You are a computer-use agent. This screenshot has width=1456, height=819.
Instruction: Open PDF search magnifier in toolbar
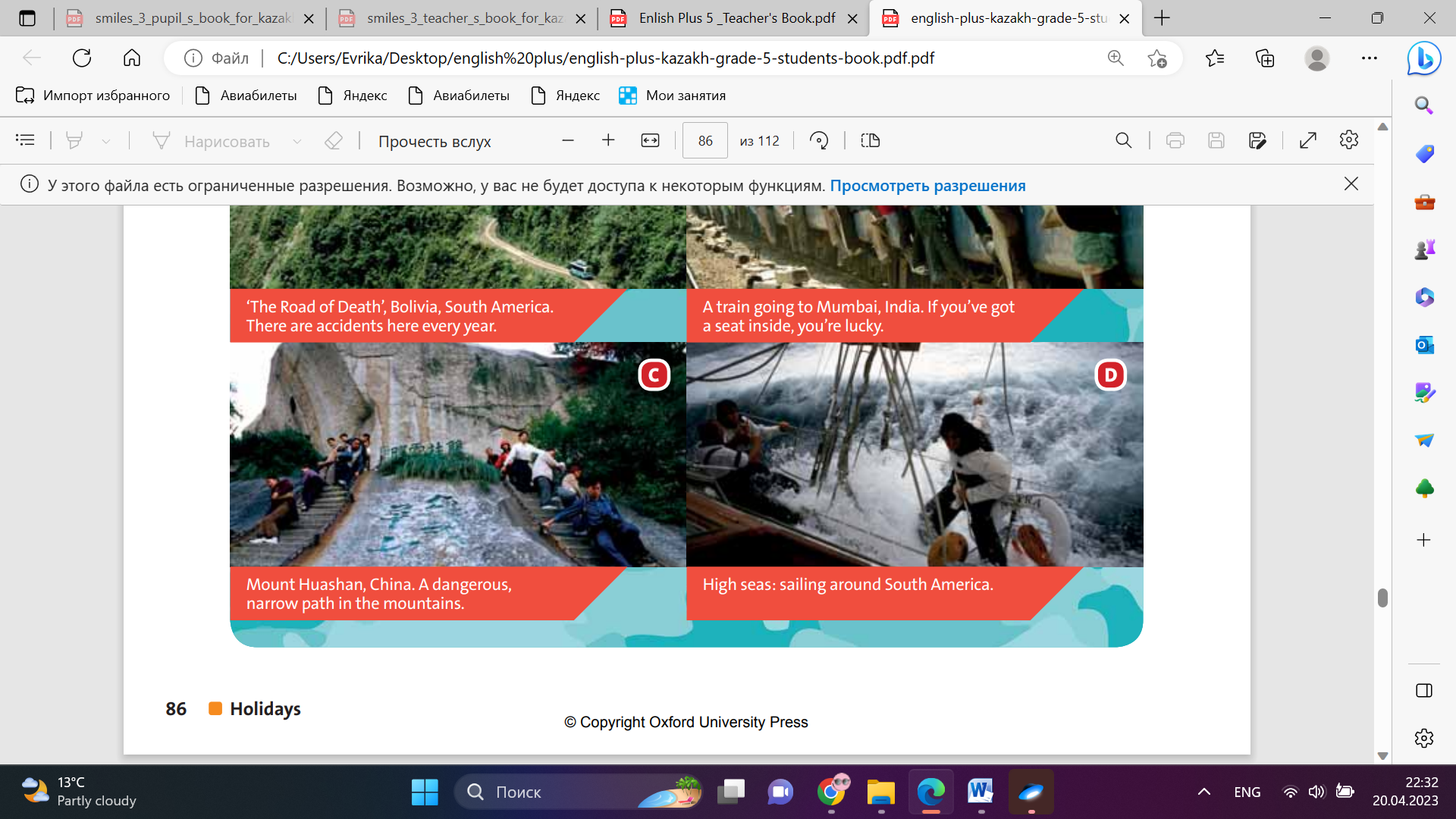click(1123, 141)
